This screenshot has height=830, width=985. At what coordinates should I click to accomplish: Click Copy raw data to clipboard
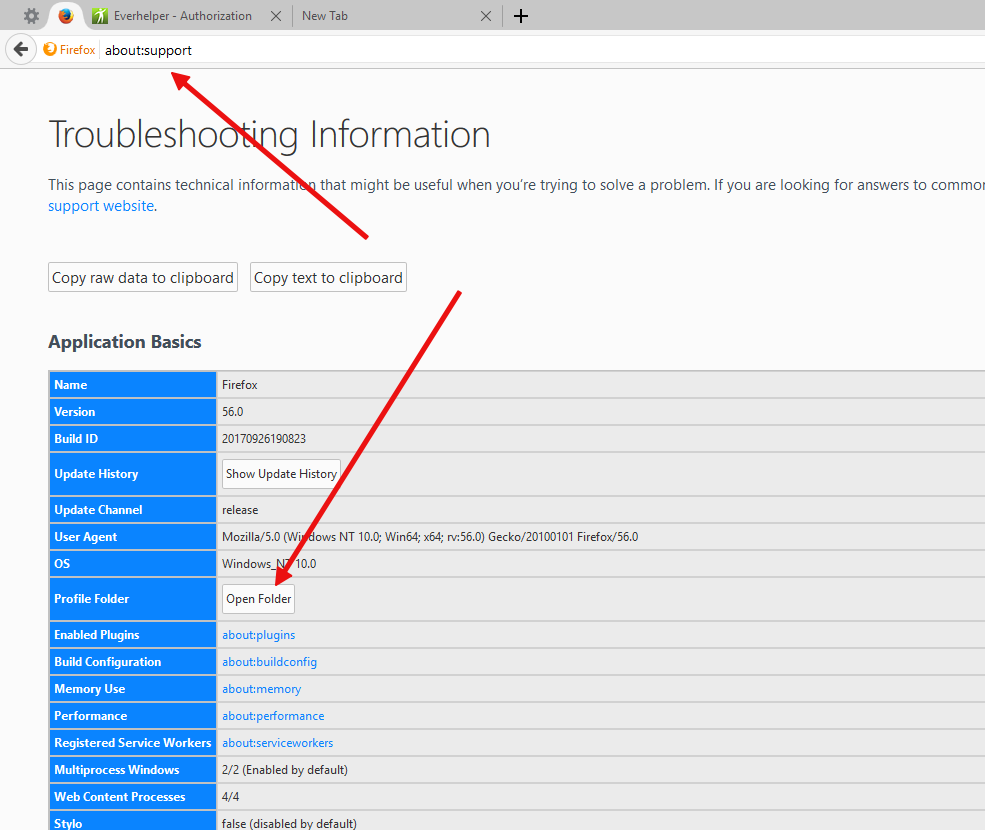[143, 277]
